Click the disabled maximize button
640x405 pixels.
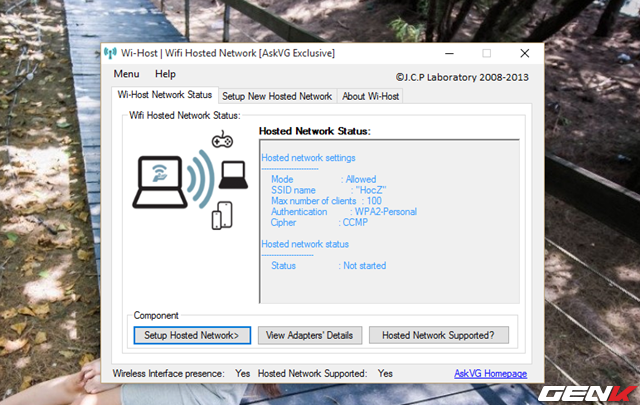487,53
